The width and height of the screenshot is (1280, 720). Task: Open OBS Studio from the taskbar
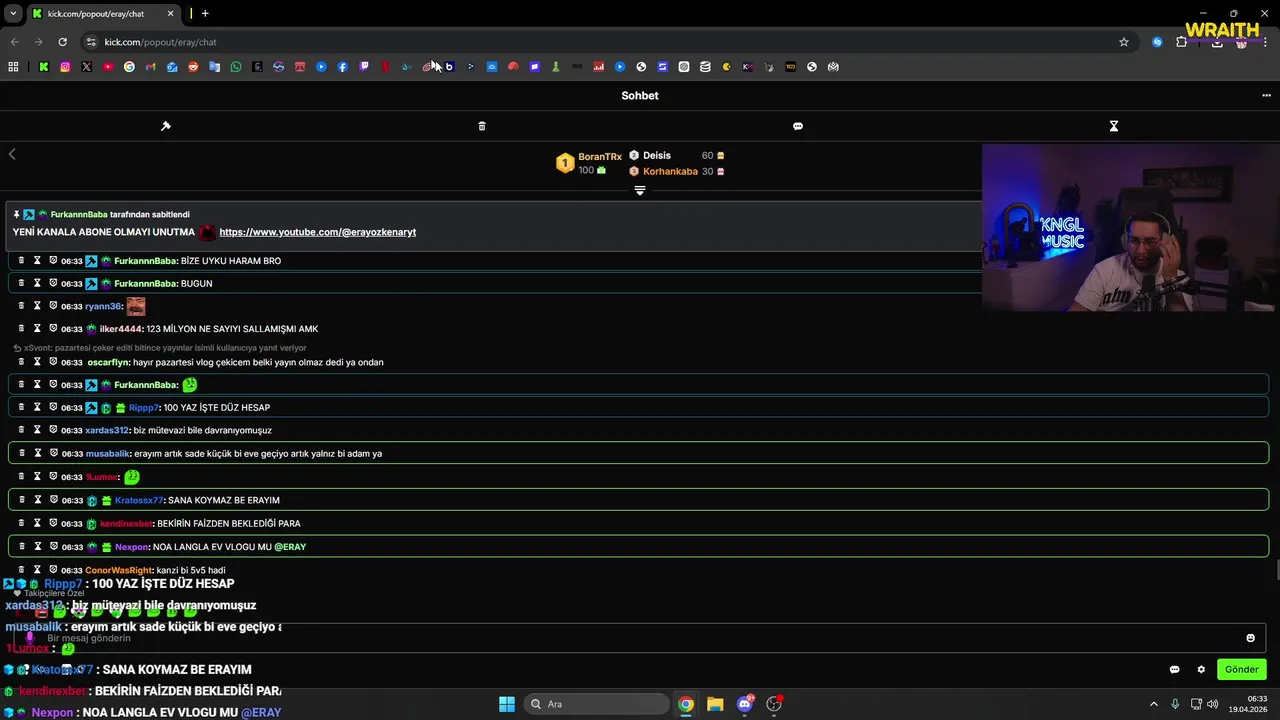774,704
